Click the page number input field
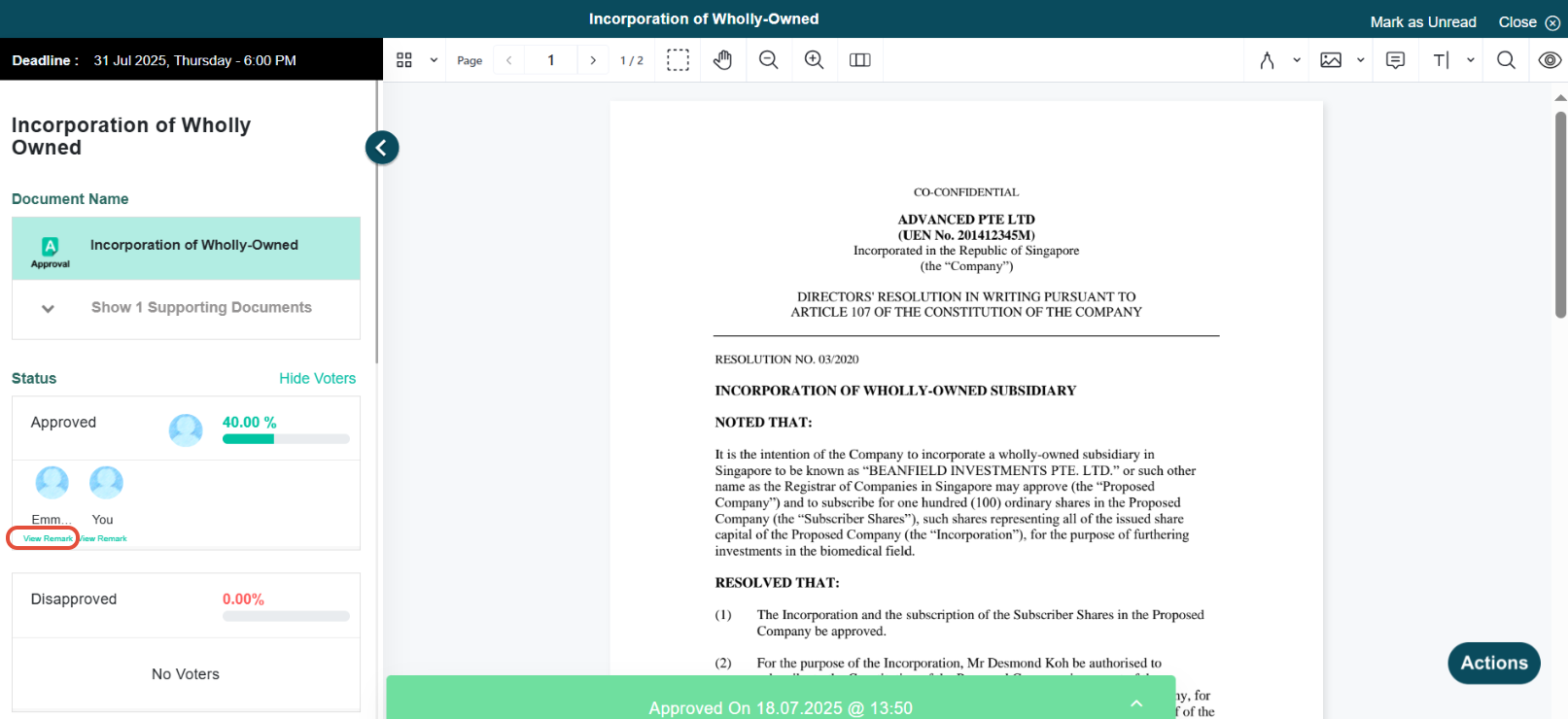The height and width of the screenshot is (719, 1568). [551, 60]
